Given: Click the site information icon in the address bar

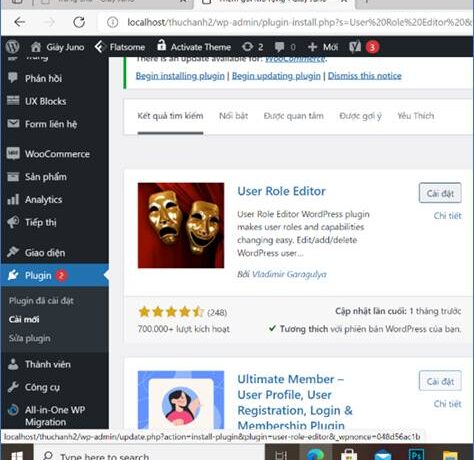Looking at the screenshot, I should coord(113,22).
